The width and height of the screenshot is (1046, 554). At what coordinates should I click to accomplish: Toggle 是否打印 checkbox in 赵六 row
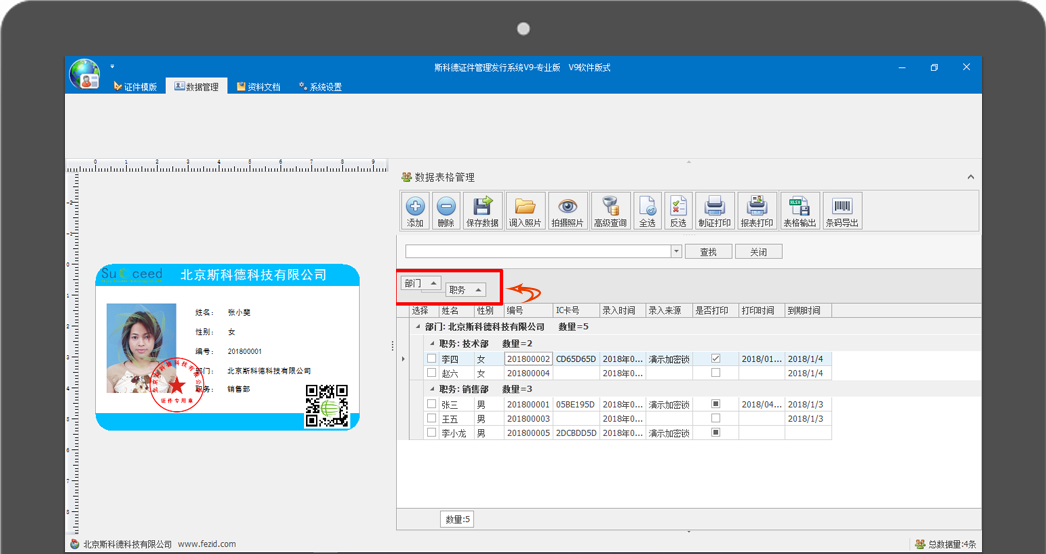click(x=716, y=372)
